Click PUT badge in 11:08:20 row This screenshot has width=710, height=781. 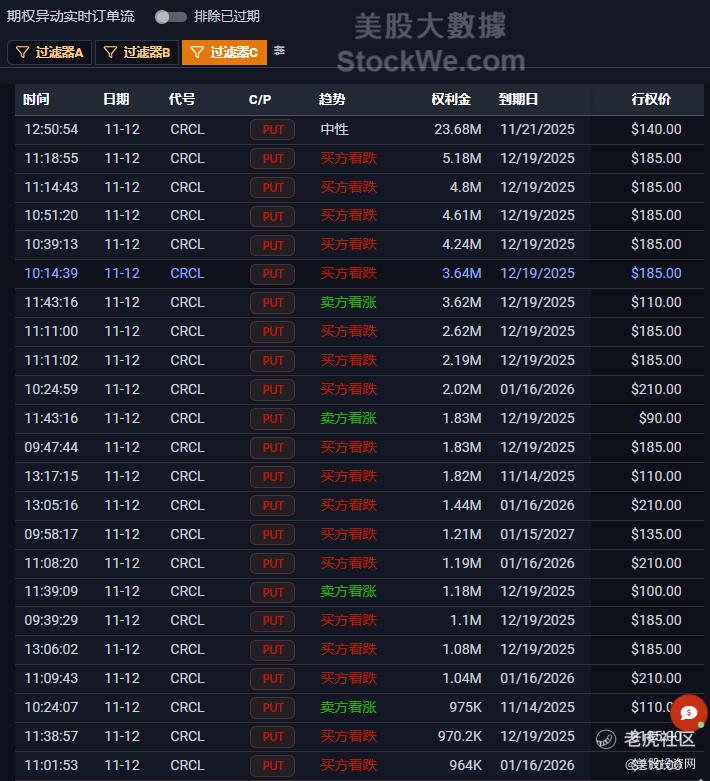point(273,563)
